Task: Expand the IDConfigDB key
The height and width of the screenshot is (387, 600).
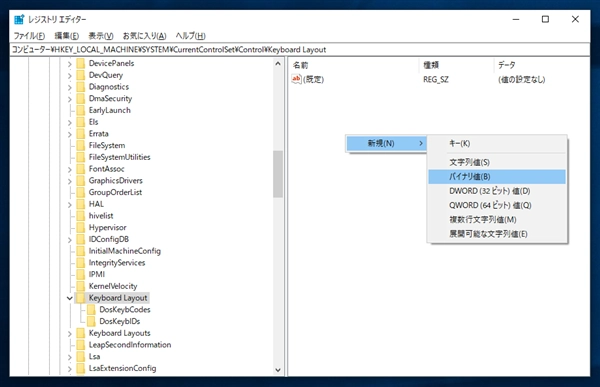Action: coord(70,240)
